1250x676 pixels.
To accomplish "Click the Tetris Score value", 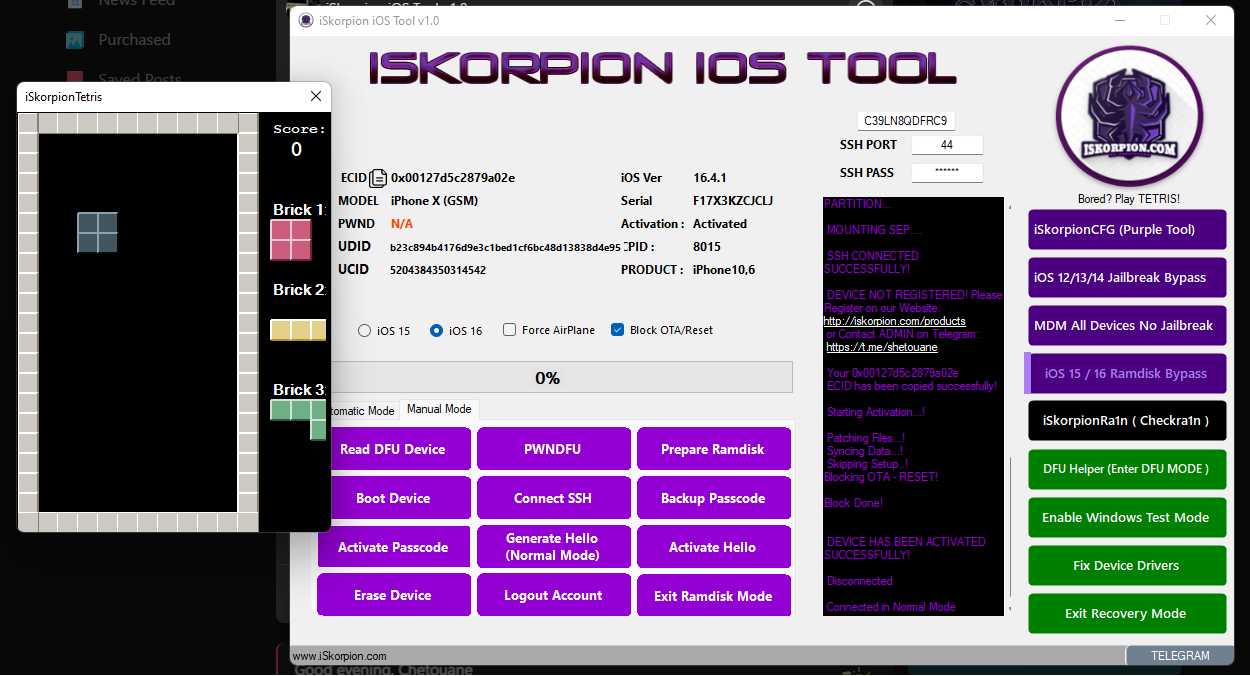I will (296, 149).
